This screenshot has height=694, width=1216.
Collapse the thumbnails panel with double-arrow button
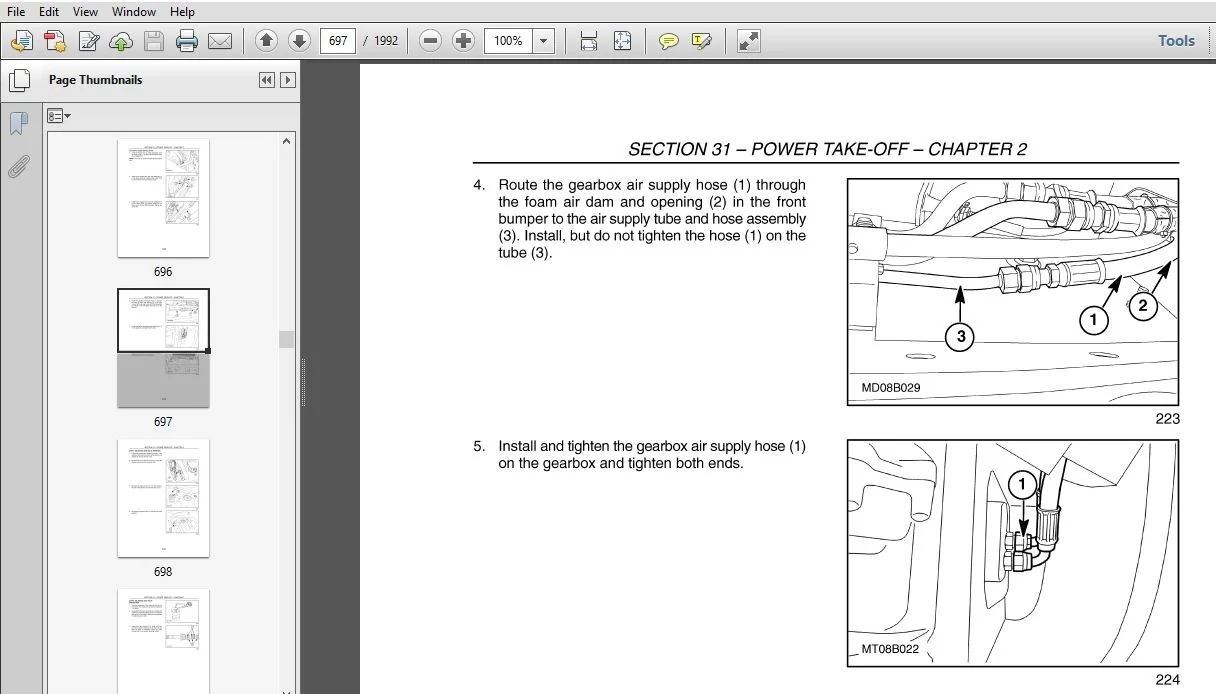pyautogui.click(x=267, y=80)
